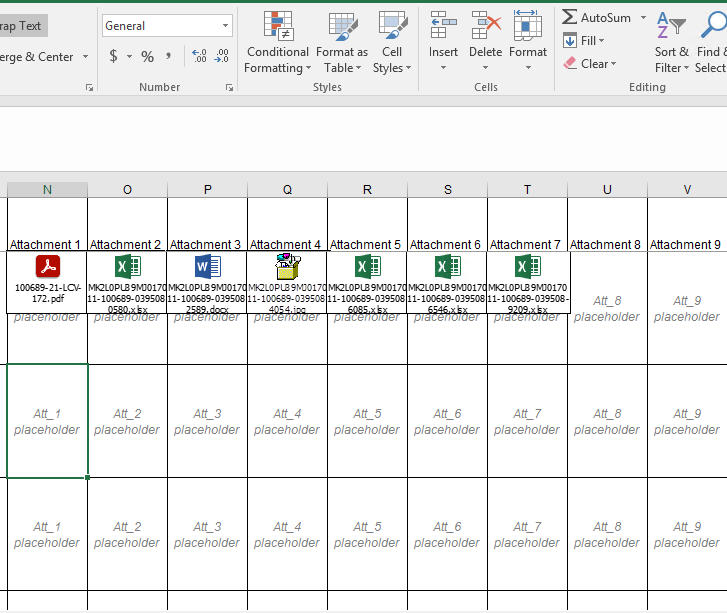
Task: Select column U header
Action: (x=607, y=190)
